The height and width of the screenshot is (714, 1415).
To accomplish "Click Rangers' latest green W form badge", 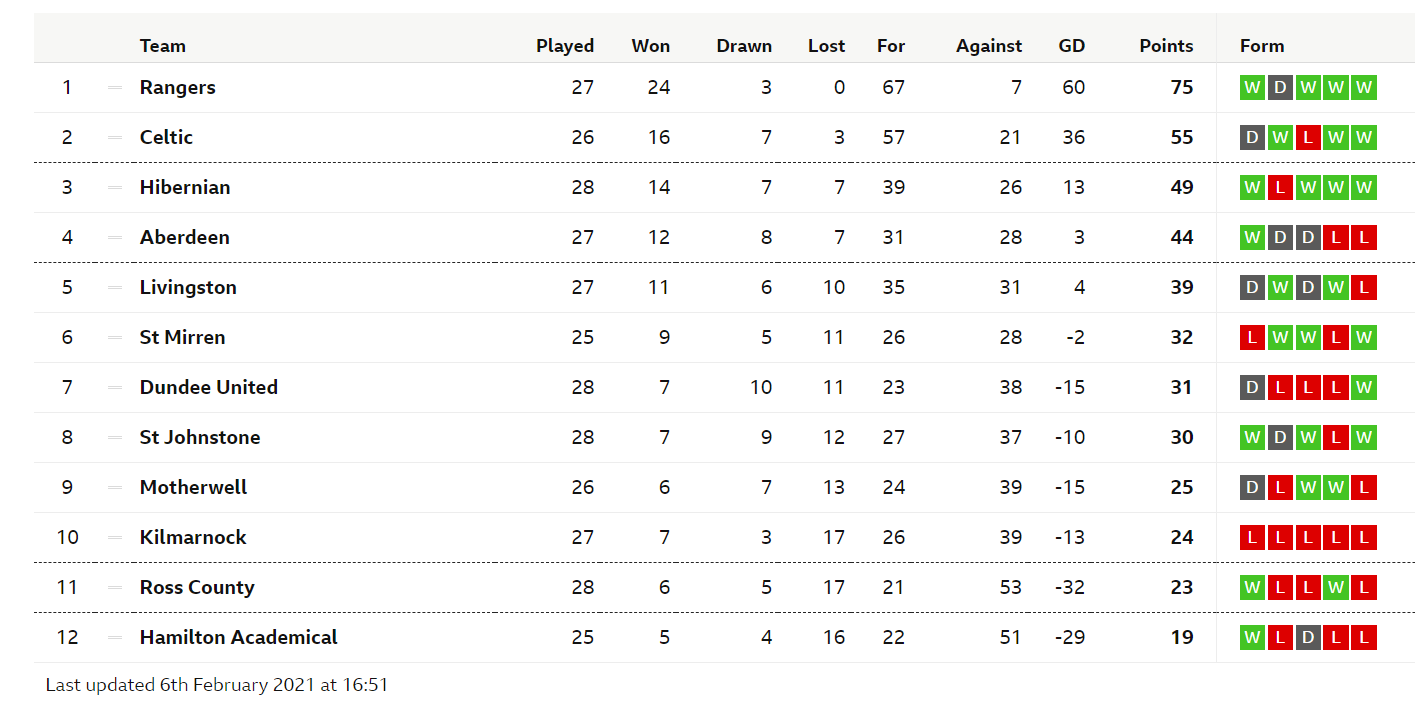I will click(x=1364, y=87).
